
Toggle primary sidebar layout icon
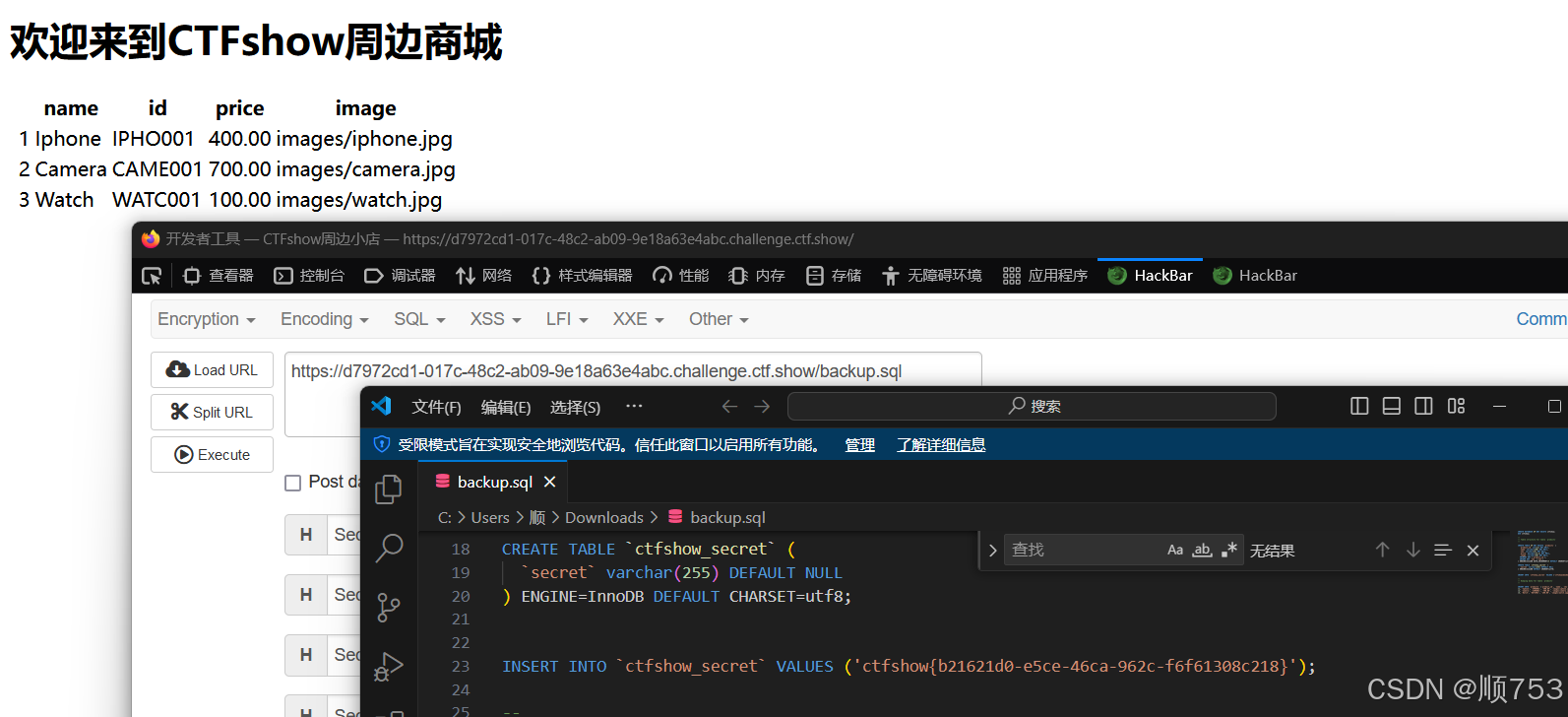[1359, 406]
